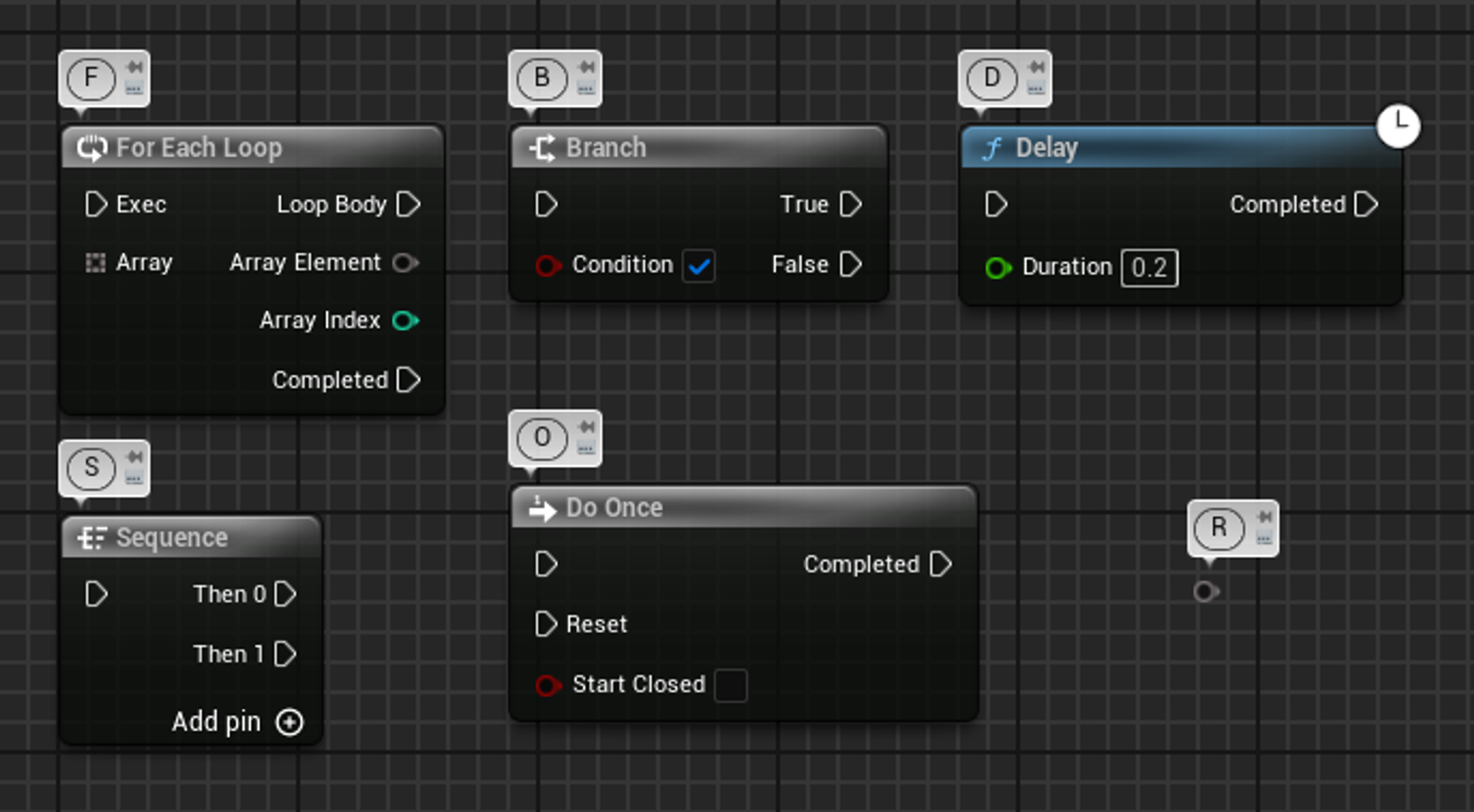The width and height of the screenshot is (1474, 812).
Task: Enable the Start Closed checkbox
Action: tap(730, 685)
